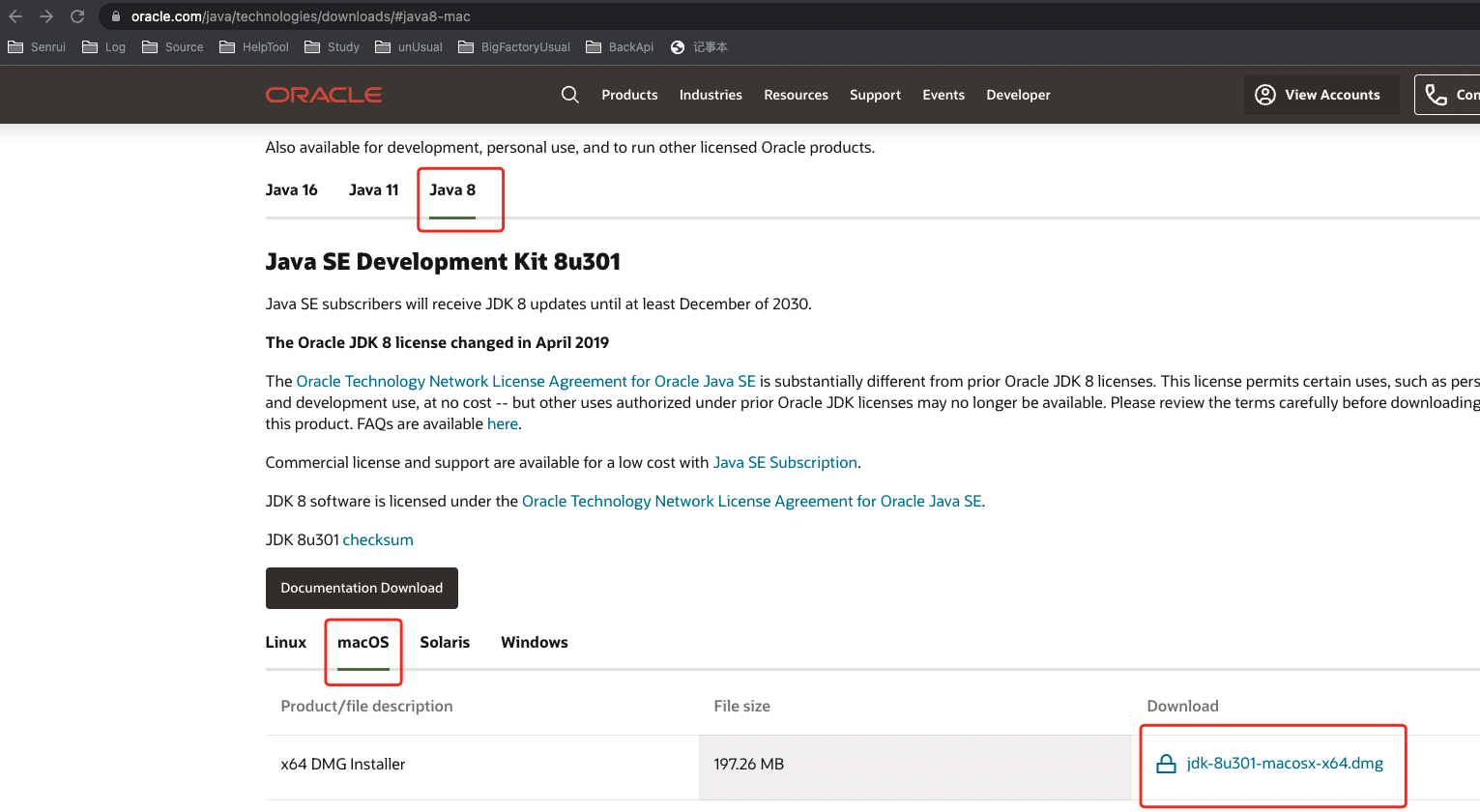Screen dimensions: 1480x812
Task: Click the 197.26 MB file size cell
Action: (914, 768)
